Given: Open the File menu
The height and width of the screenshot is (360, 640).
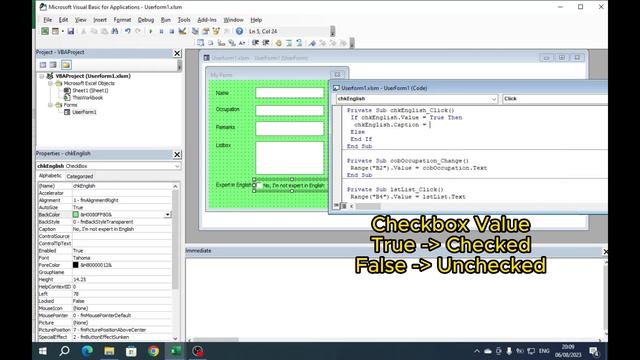Looking at the screenshot, I should (47, 20).
